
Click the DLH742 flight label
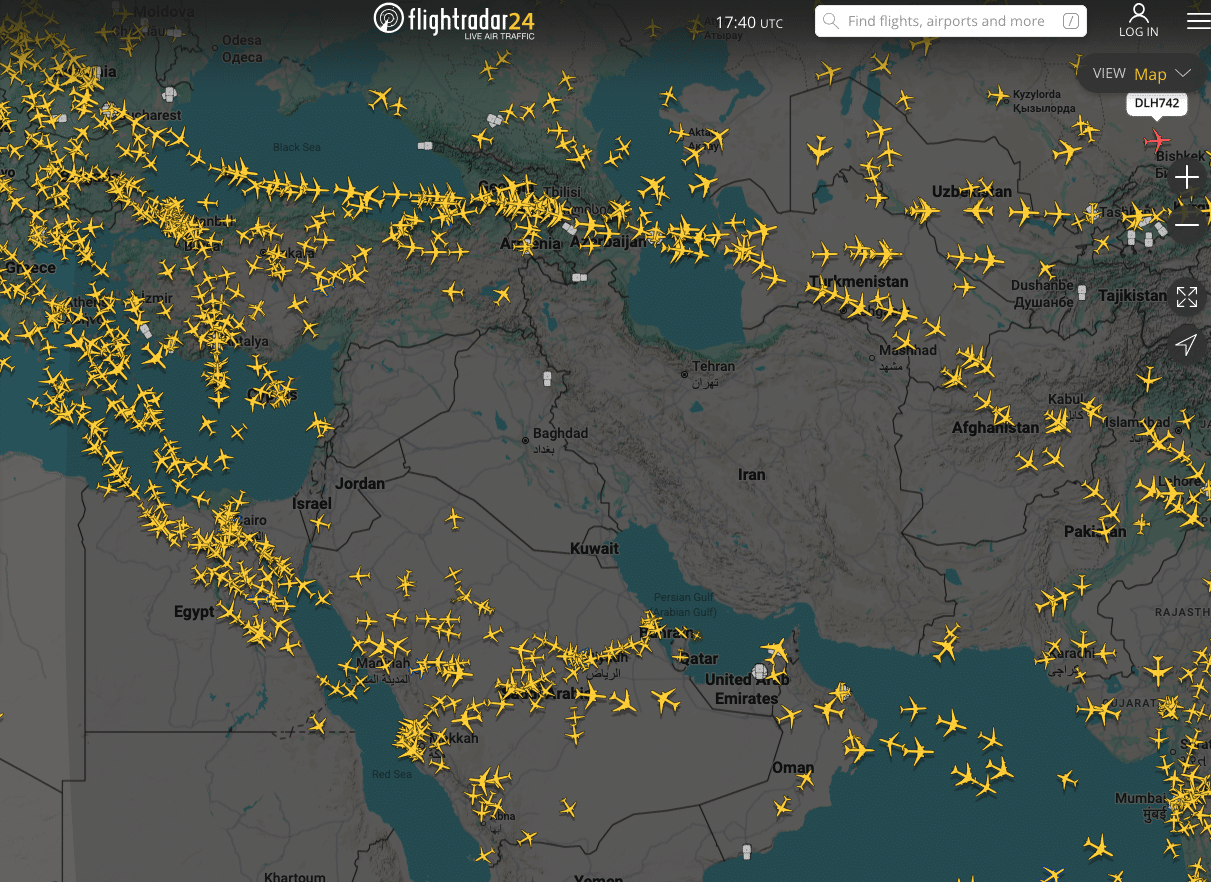click(1157, 104)
